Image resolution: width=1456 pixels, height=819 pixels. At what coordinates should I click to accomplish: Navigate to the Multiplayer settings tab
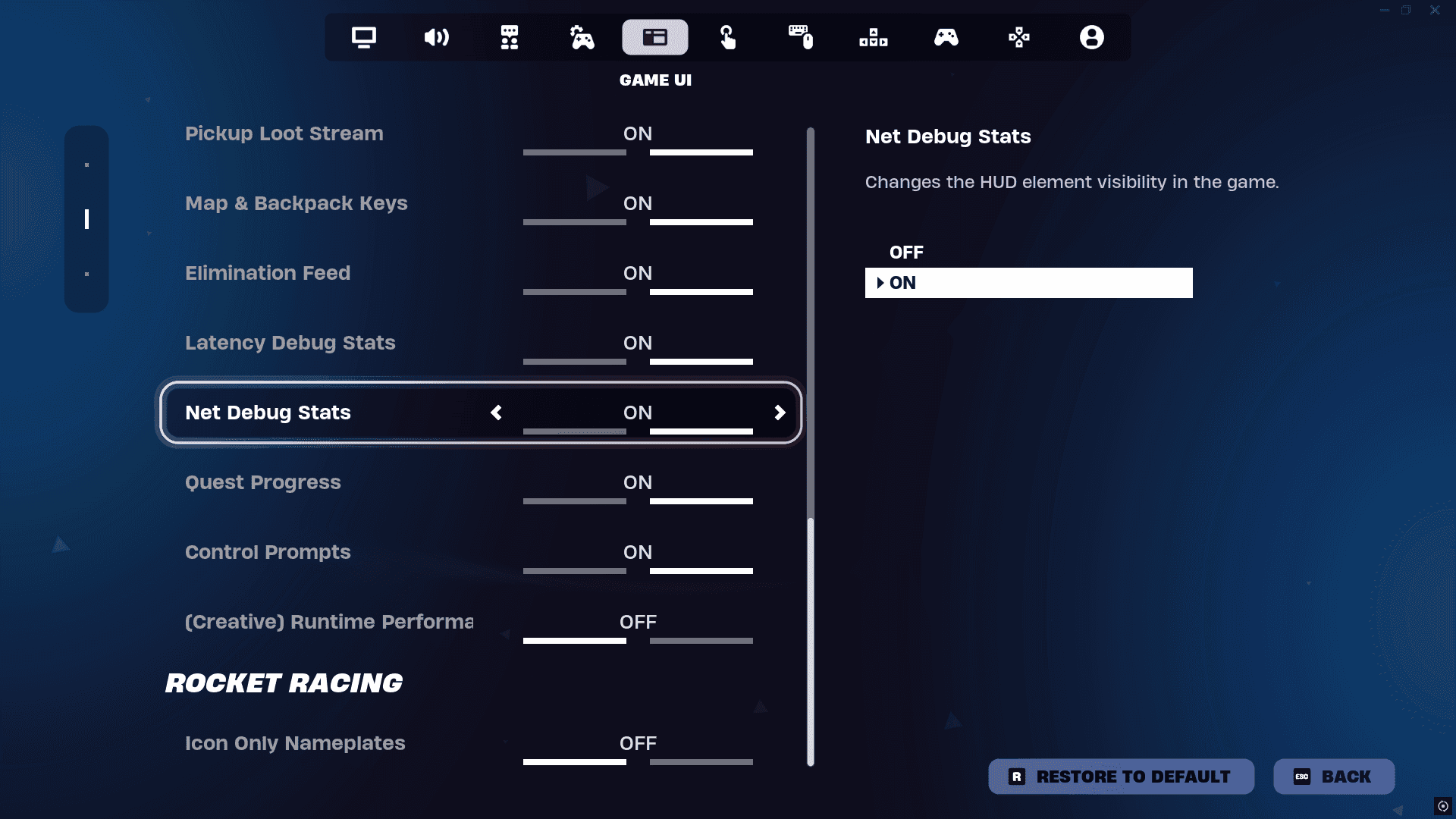509,37
